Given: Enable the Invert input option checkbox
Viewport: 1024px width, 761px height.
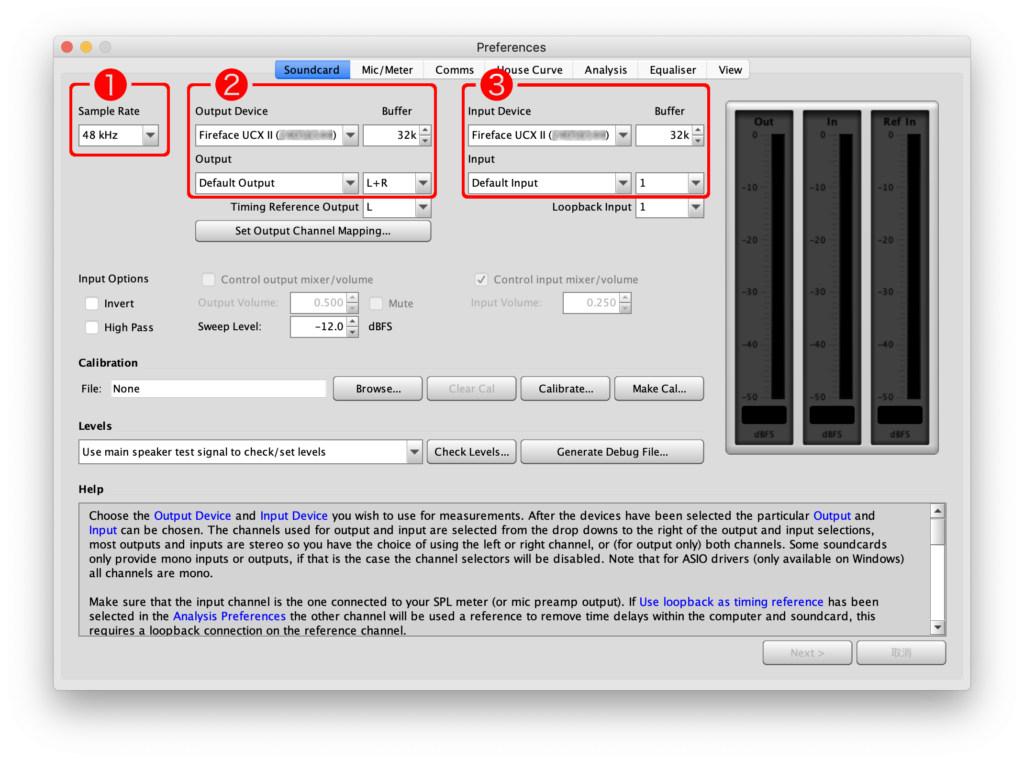Looking at the screenshot, I should click(x=92, y=303).
